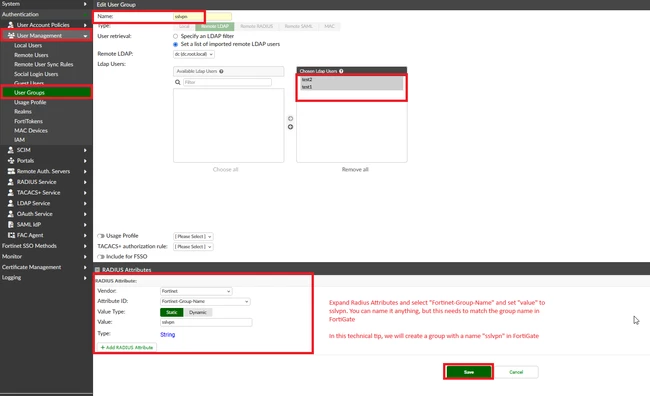Open Local Users menu item
The image size is (650, 396).
(28, 46)
